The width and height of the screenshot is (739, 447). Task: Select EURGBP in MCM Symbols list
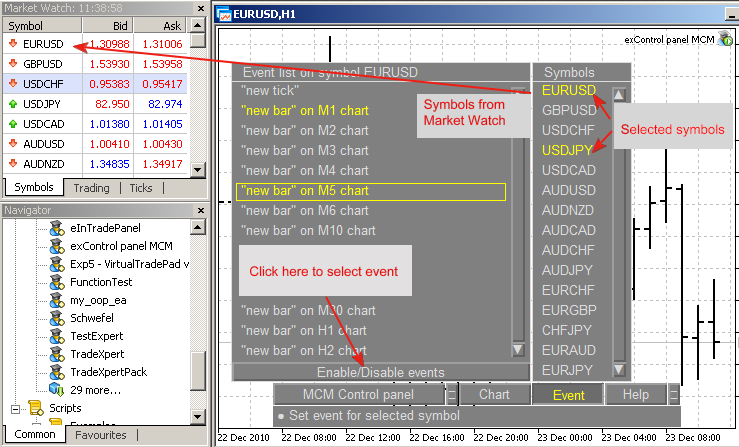[569, 310]
